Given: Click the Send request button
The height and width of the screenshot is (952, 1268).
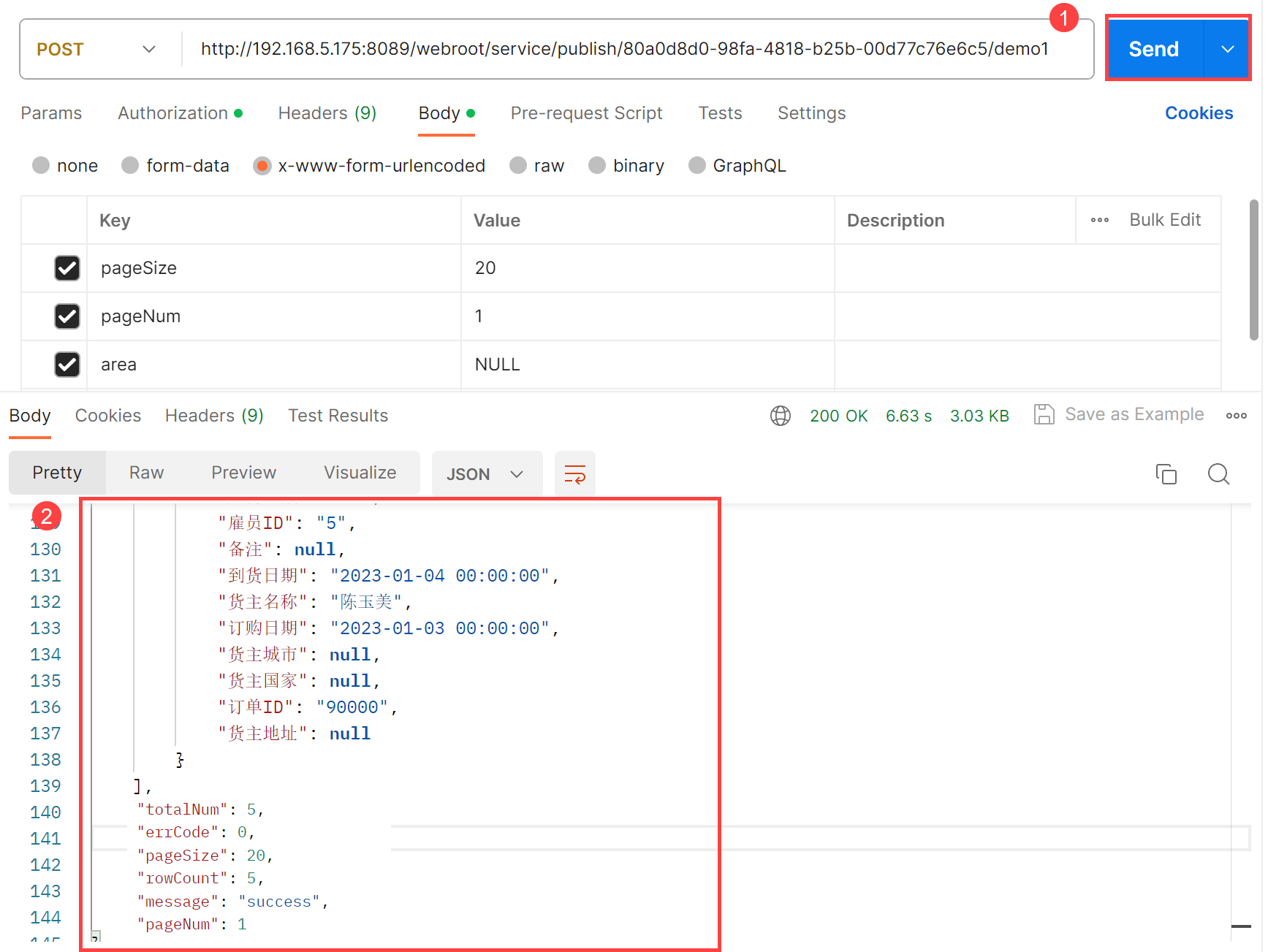Looking at the screenshot, I should tap(1155, 49).
